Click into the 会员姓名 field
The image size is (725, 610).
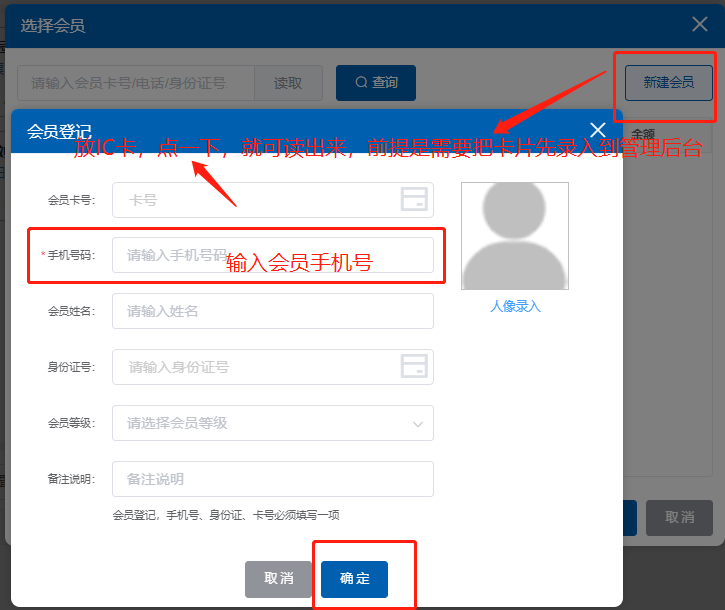(272, 311)
